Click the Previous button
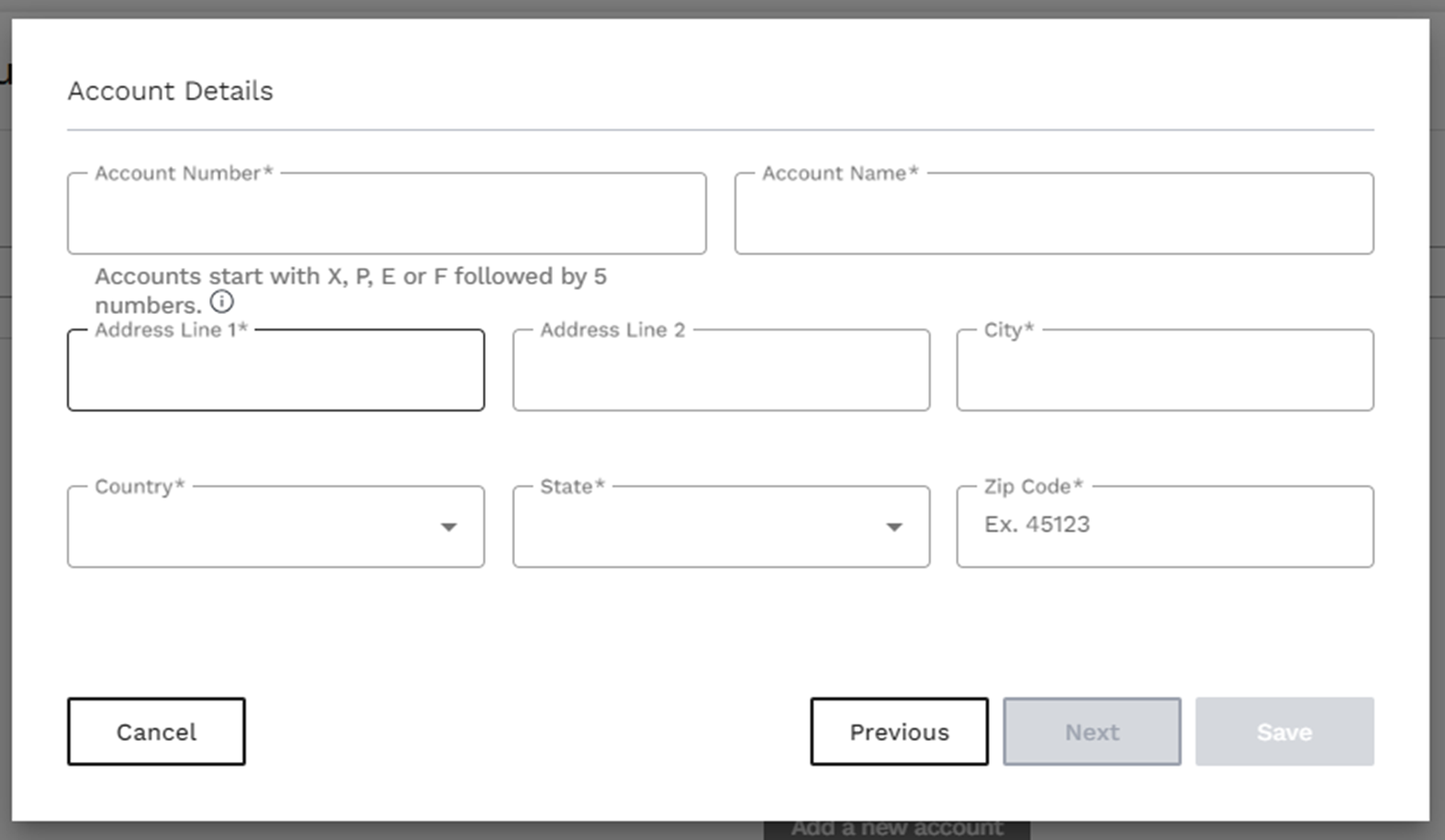Viewport: 1445px width, 840px height. click(898, 732)
